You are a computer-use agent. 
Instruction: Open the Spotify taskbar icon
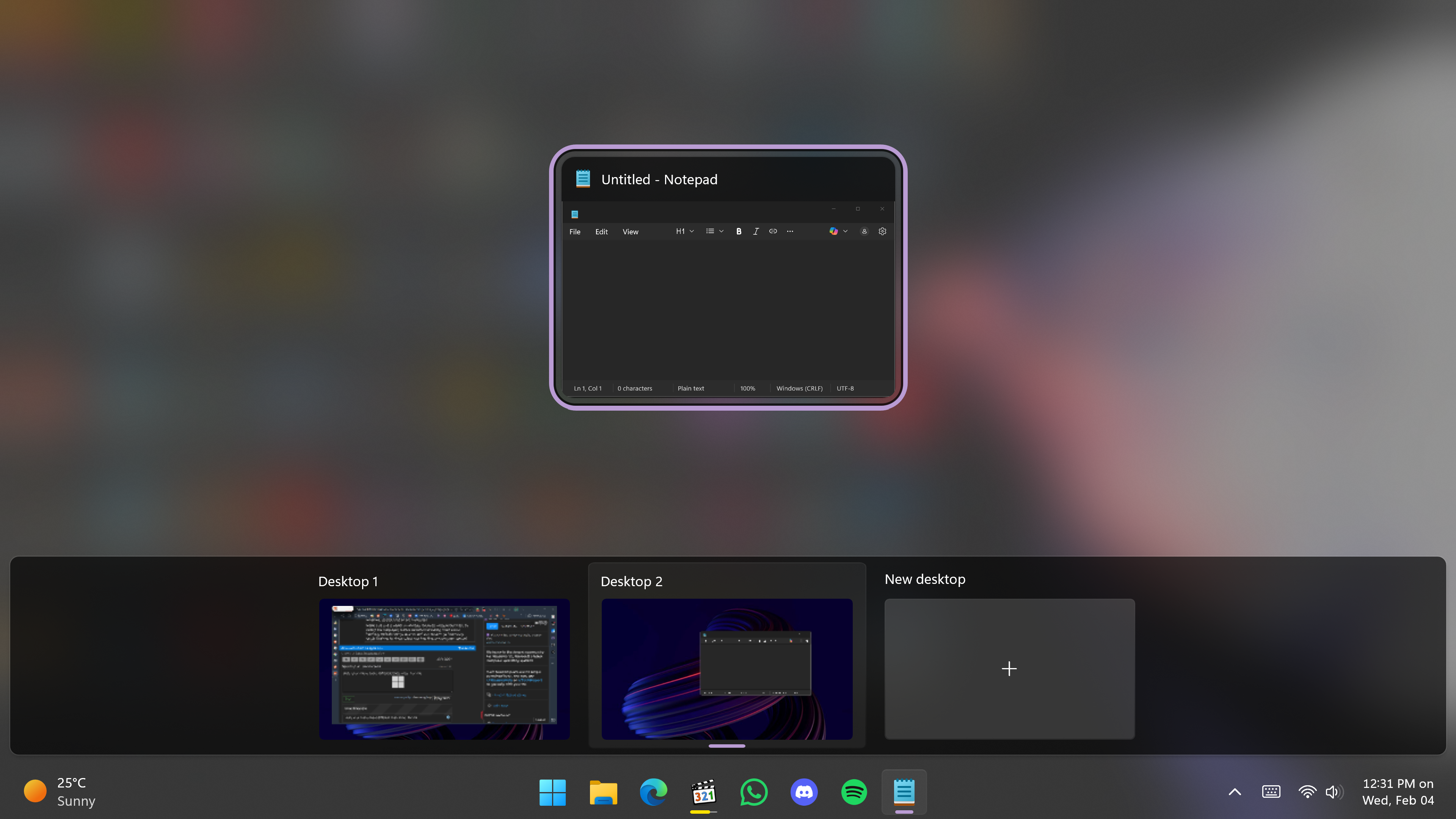click(854, 792)
